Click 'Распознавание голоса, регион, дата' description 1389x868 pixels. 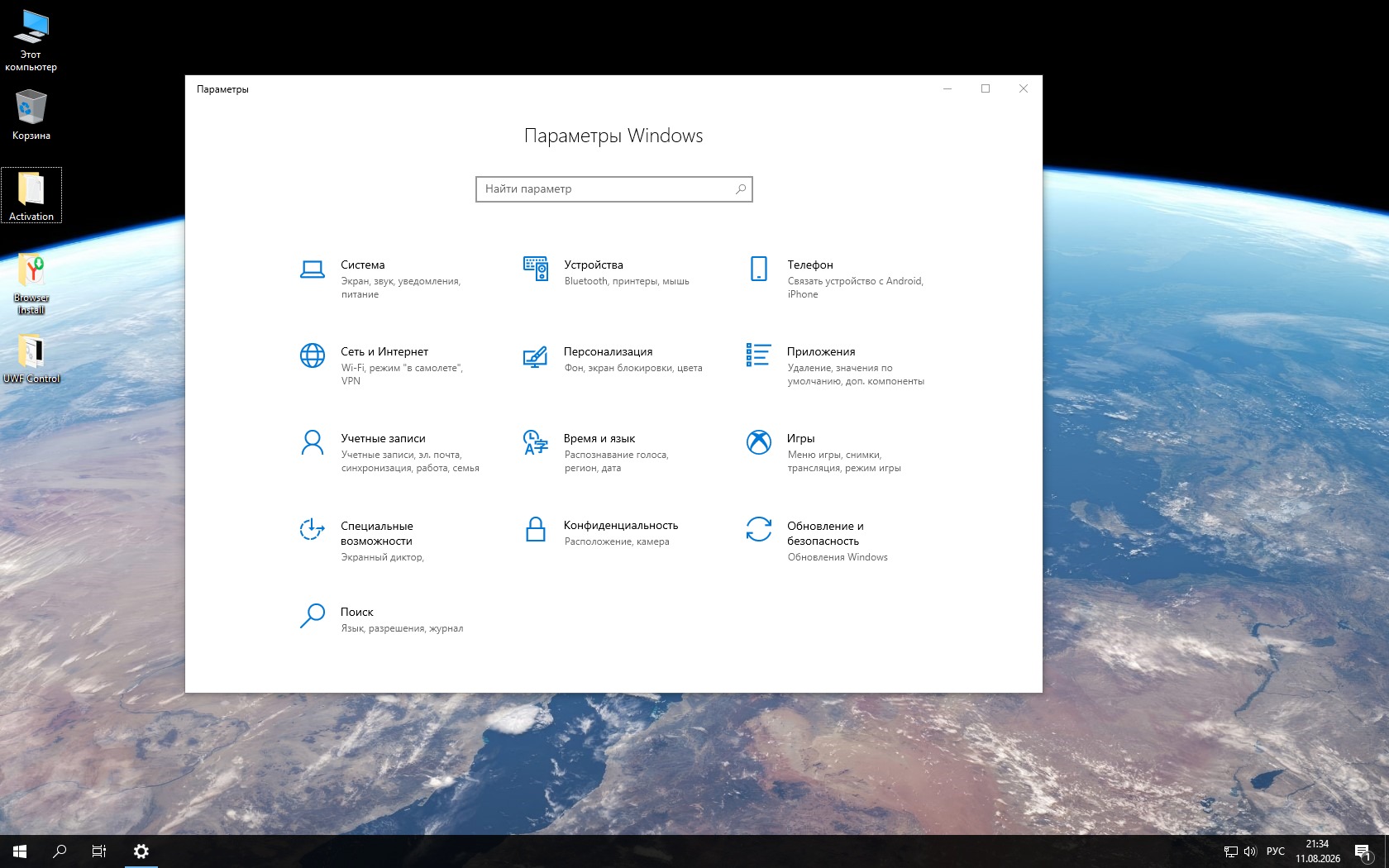(617, 461)
